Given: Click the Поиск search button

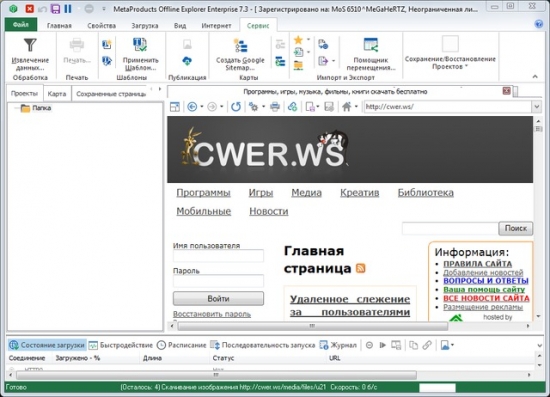Looking at the screenshot, I should coord(516,228).
